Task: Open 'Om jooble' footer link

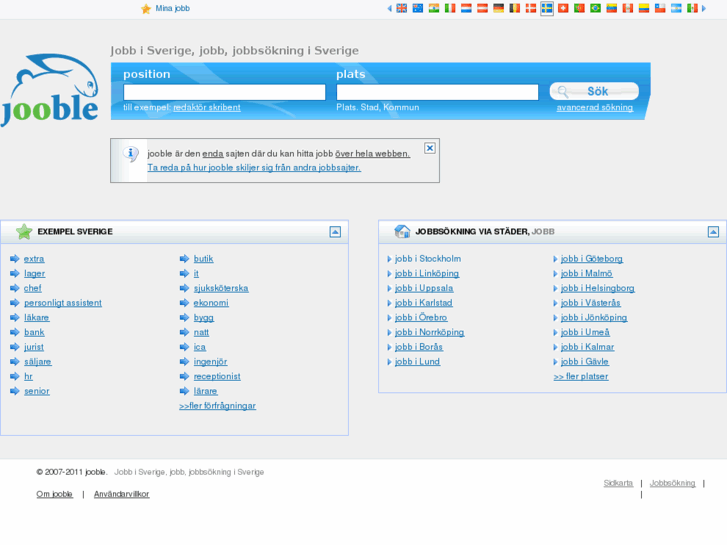Action: pos(55,494)
